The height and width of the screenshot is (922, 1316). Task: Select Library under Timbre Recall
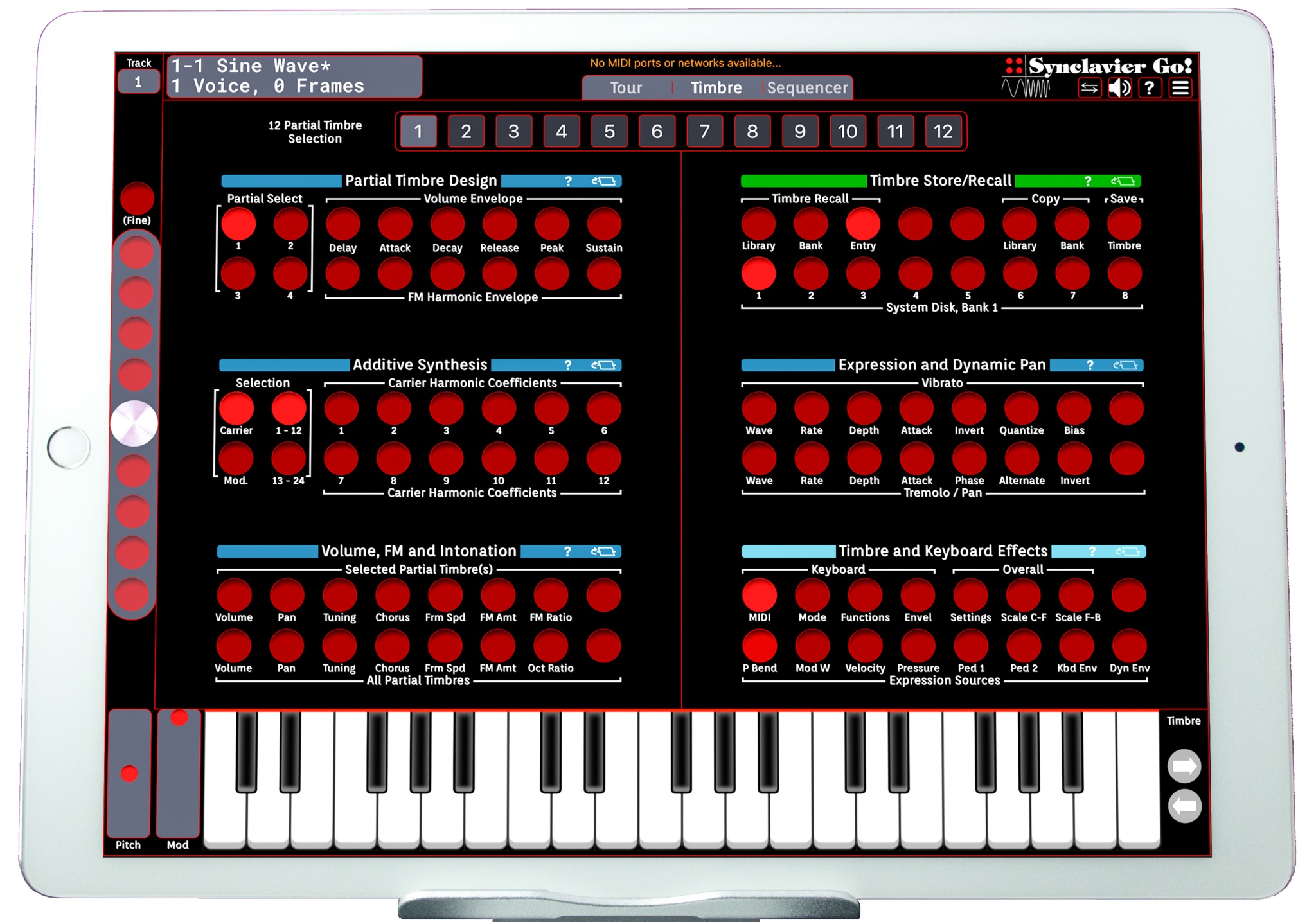coord(758,224)
